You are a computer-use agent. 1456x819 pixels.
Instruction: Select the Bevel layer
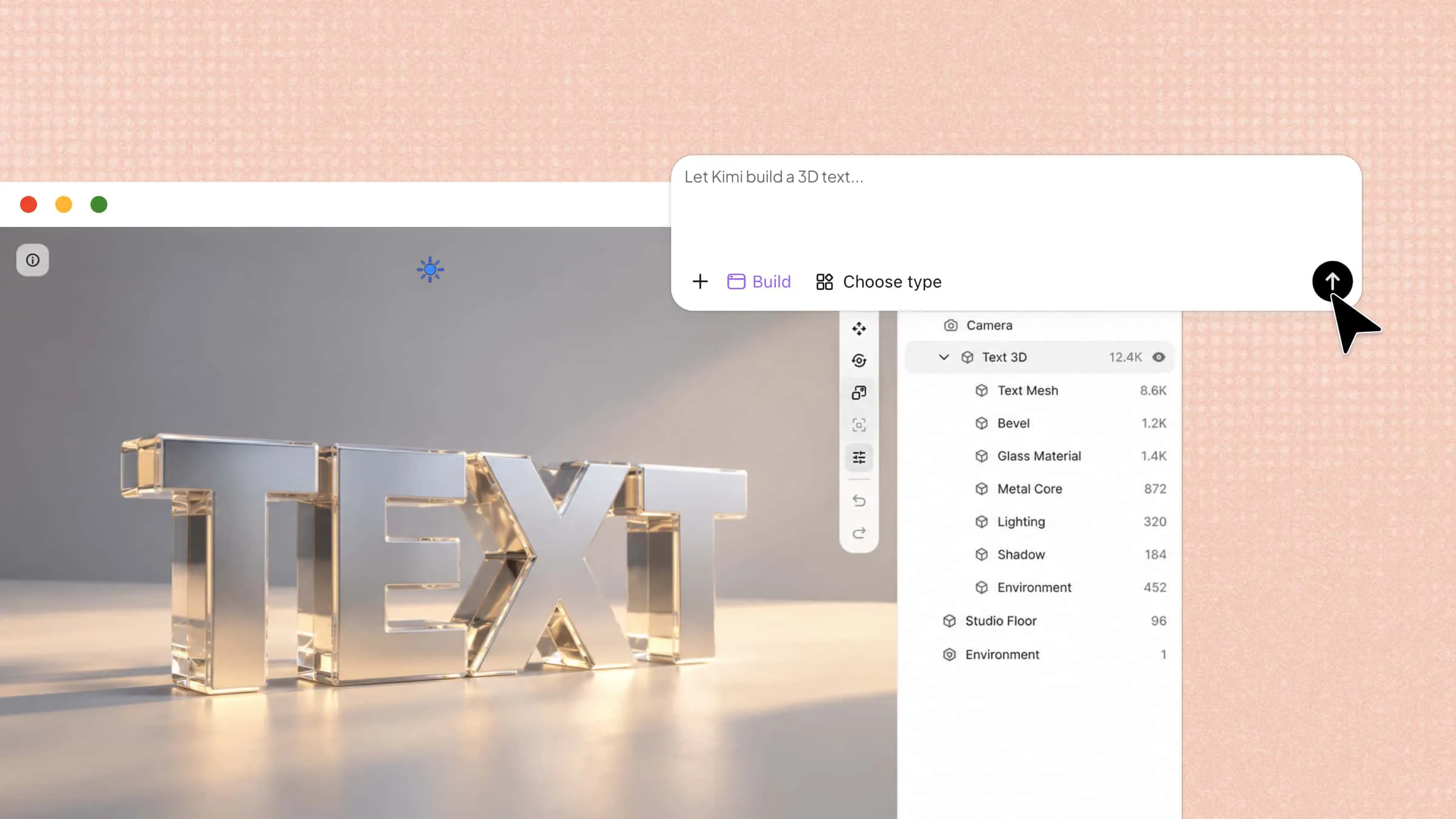(x=1039, y=423)
